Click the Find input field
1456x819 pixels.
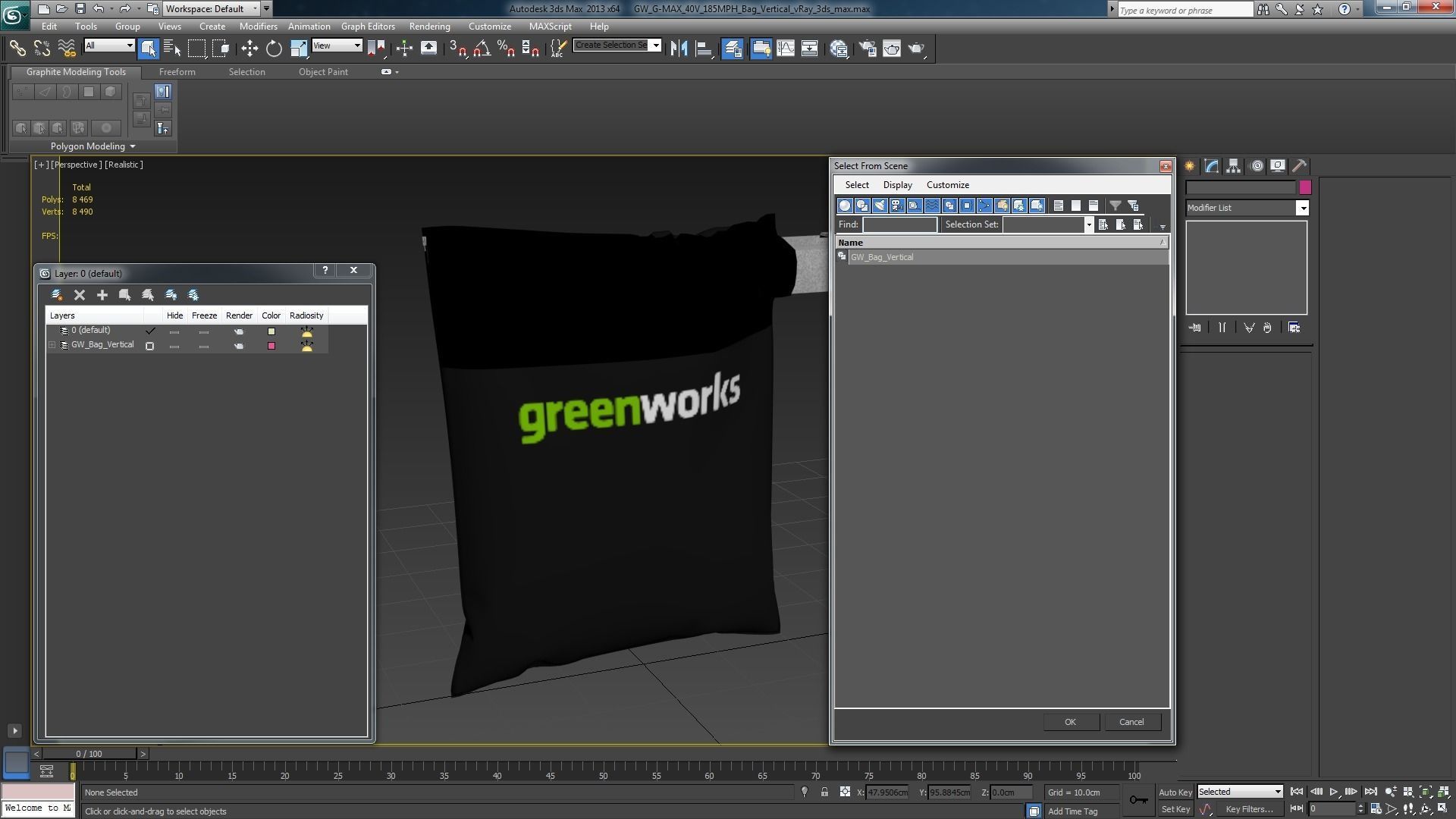(x=899, y=224)
